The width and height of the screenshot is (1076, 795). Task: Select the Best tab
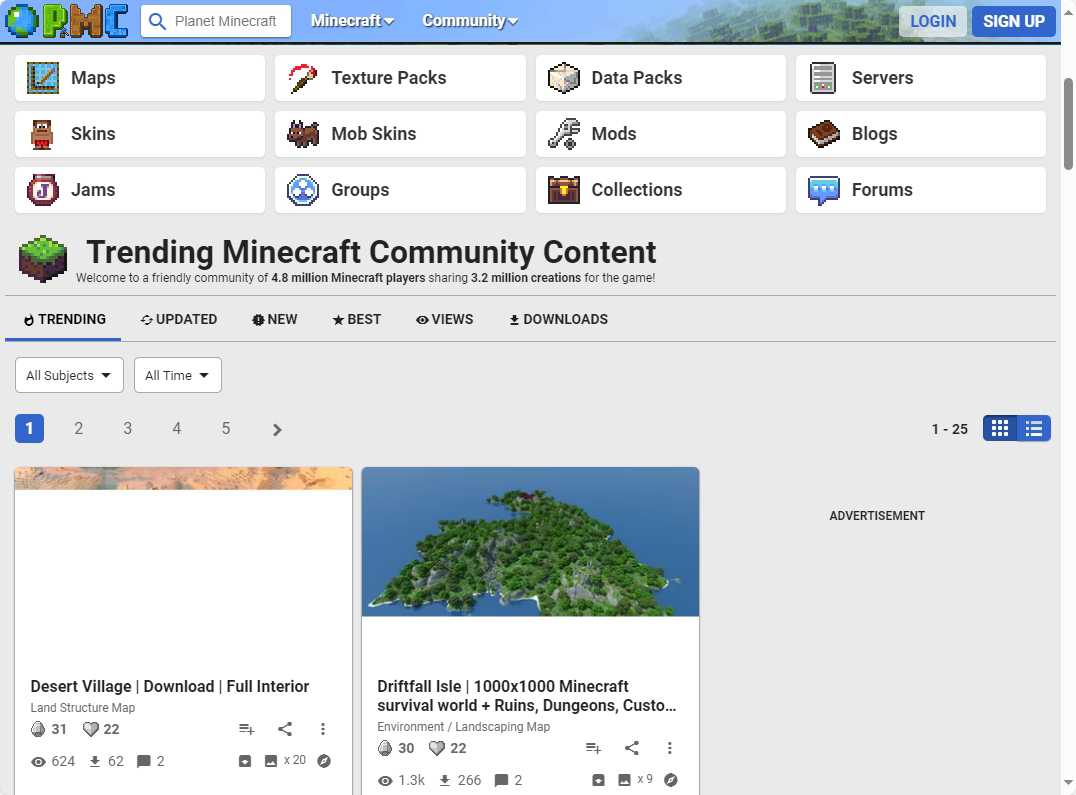(x=357, y=320)
